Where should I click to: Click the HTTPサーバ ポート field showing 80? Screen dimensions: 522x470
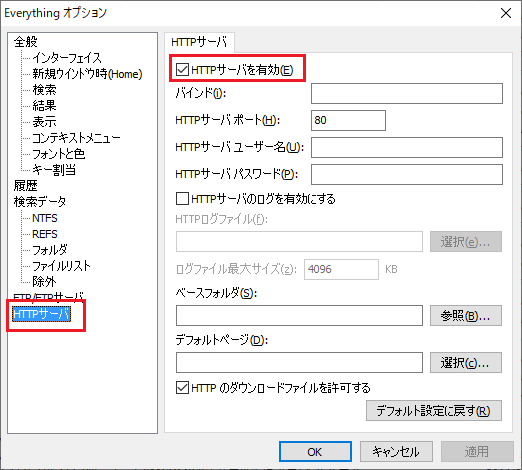348,120
